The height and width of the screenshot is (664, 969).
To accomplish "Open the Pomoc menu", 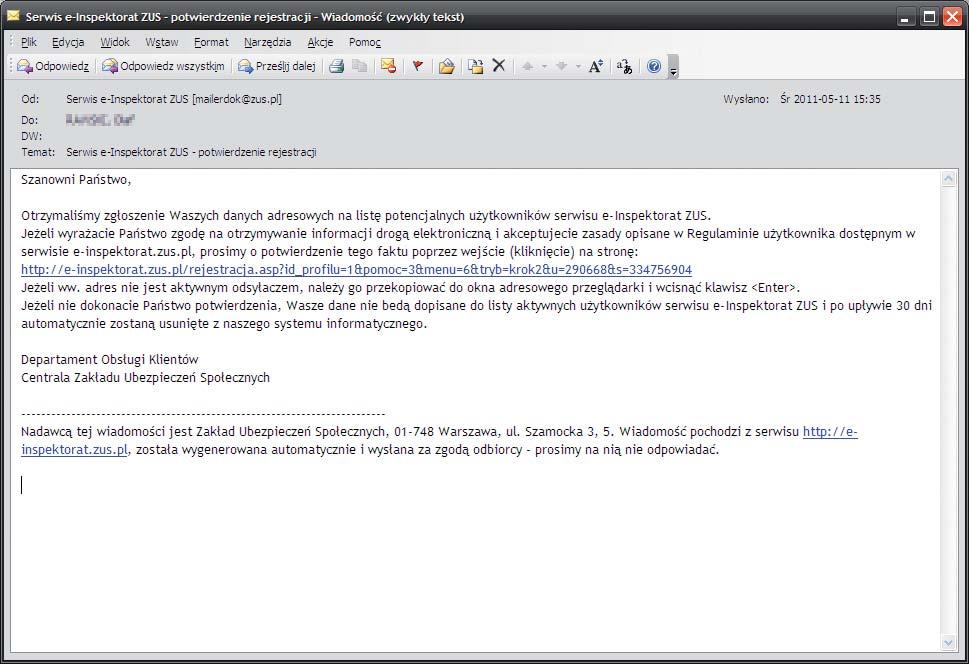I will [365, 42].
